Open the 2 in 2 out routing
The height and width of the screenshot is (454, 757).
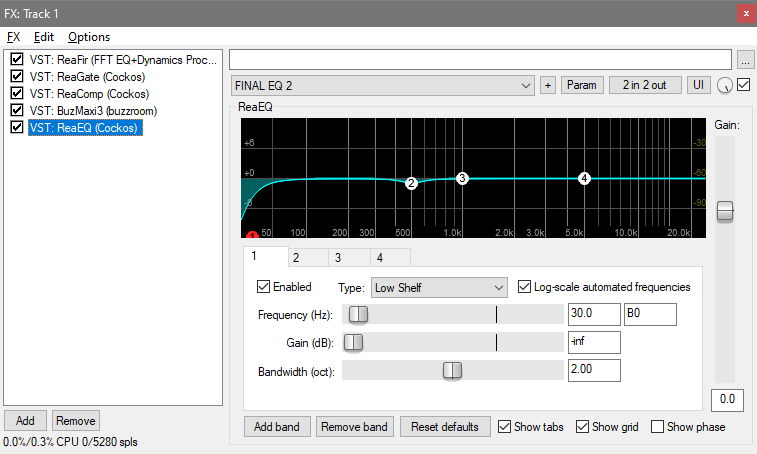[644, 85]
